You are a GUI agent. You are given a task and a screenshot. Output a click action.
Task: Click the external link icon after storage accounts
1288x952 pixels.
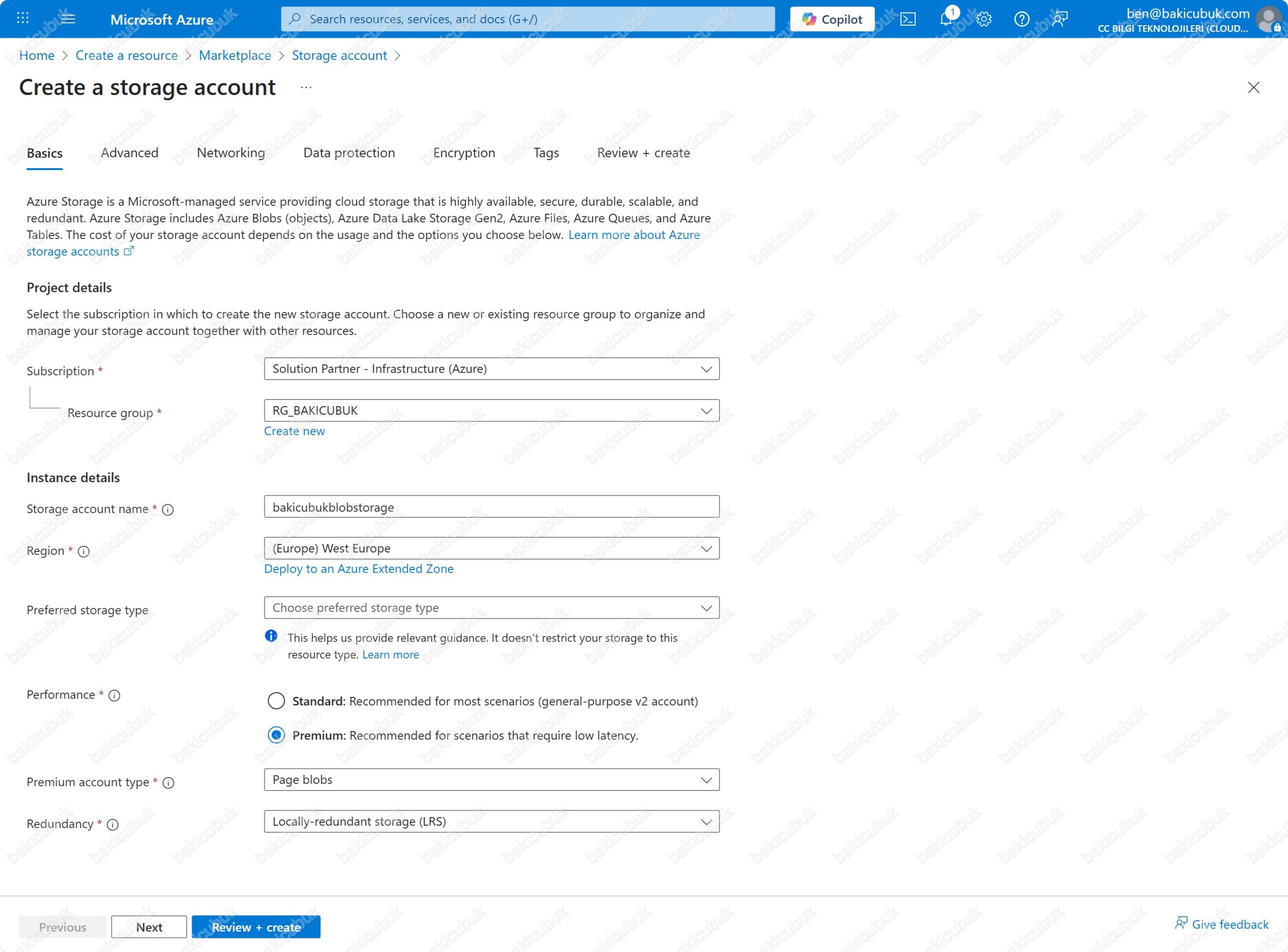pos(129,251)
